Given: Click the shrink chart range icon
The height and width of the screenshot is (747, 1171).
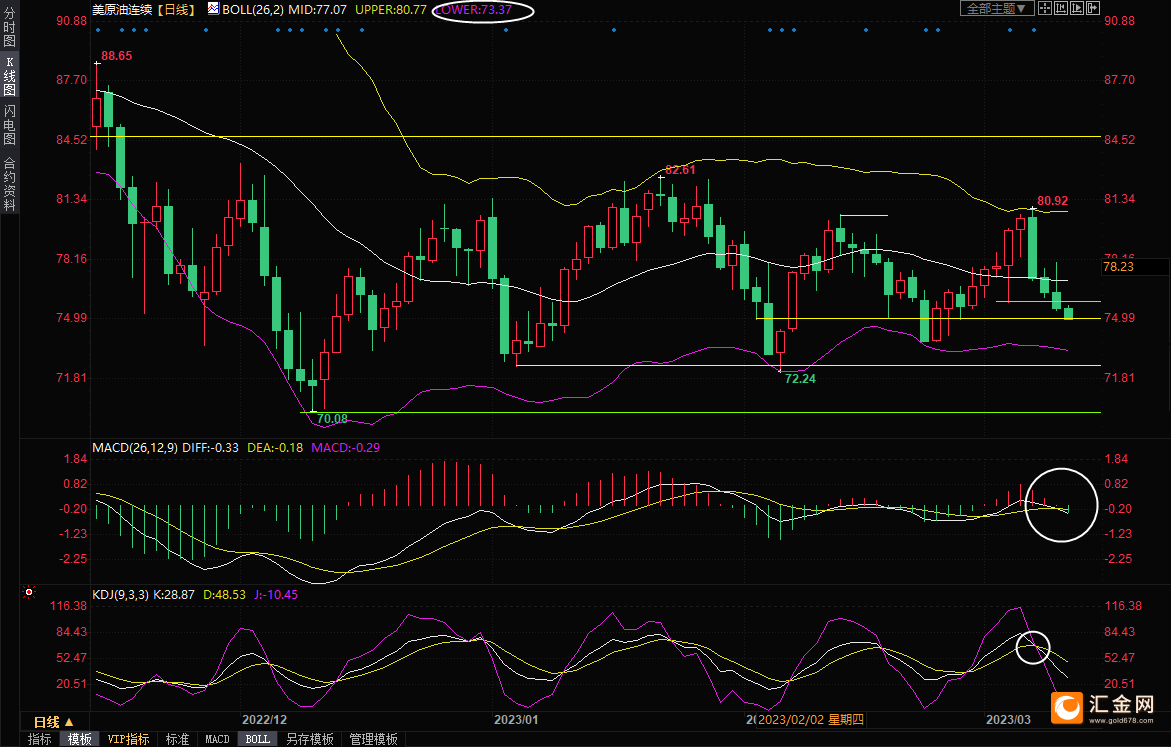Looking at the screenshot, I should 1061,8.
